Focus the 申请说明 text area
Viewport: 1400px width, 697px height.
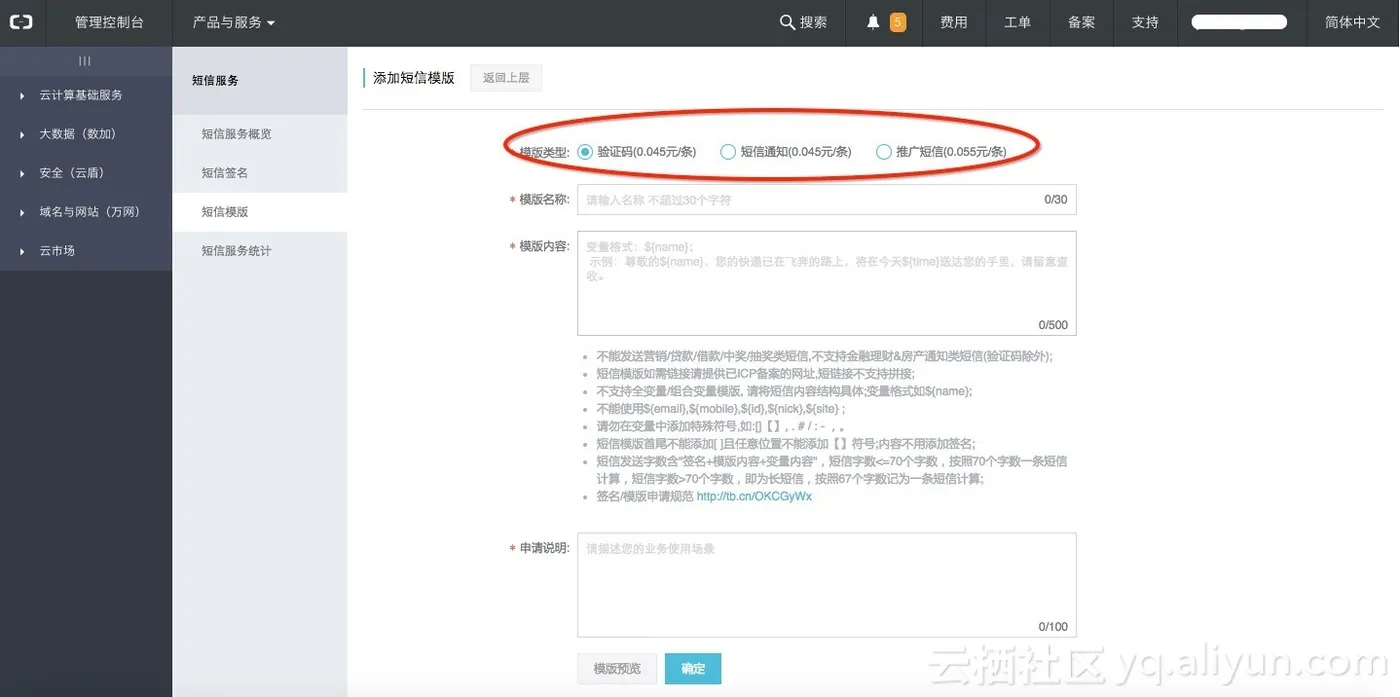(x=826, y=585)
